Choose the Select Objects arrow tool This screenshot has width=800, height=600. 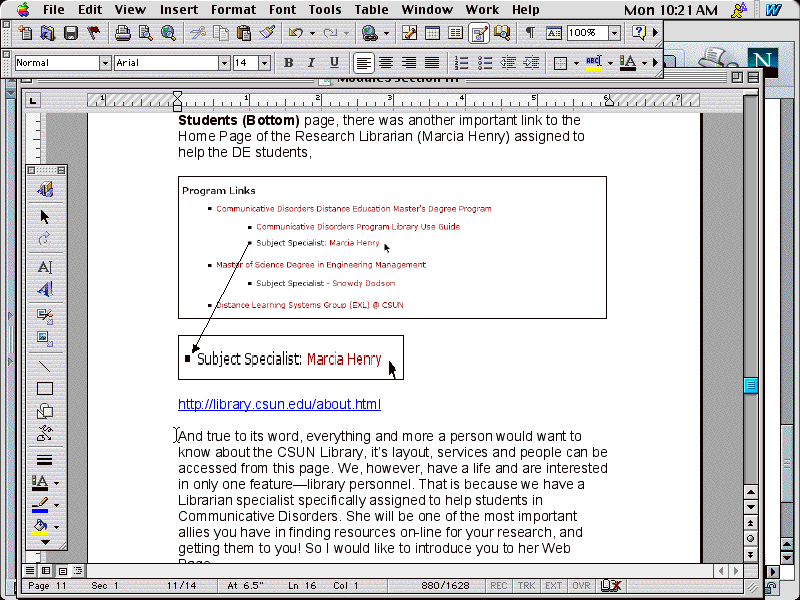pos(45,217)
